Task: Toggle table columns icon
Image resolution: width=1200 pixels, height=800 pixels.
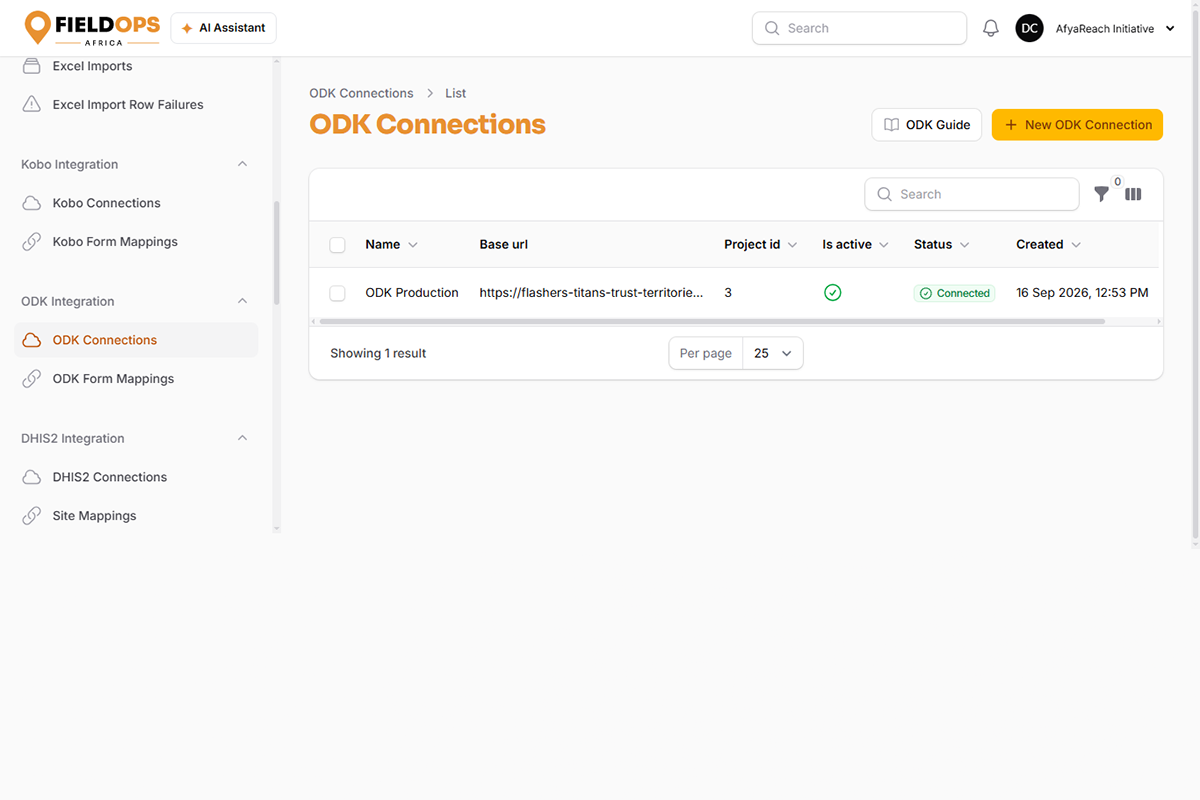Action: [1133, 194]
